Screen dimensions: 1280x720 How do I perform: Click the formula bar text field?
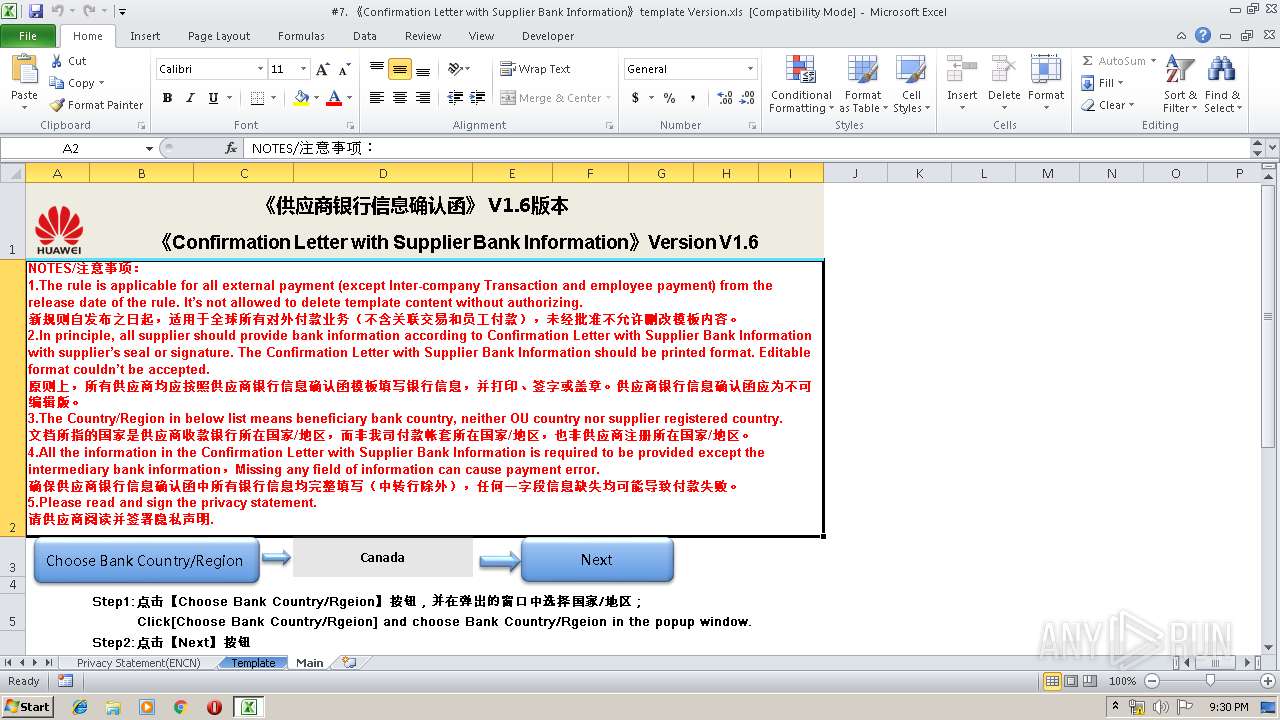coord(745,148)
